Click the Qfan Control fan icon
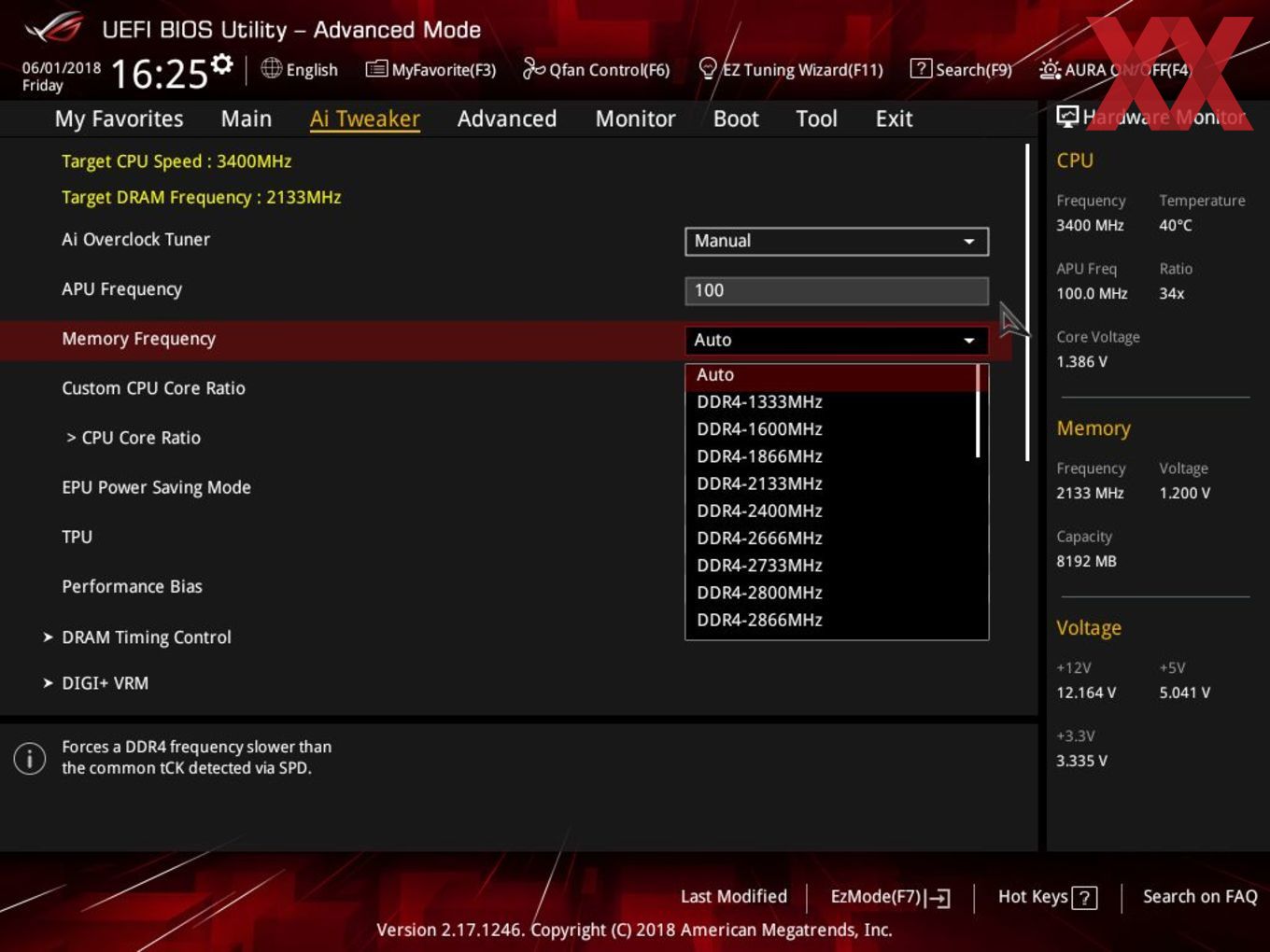 (x=533, y=68)
